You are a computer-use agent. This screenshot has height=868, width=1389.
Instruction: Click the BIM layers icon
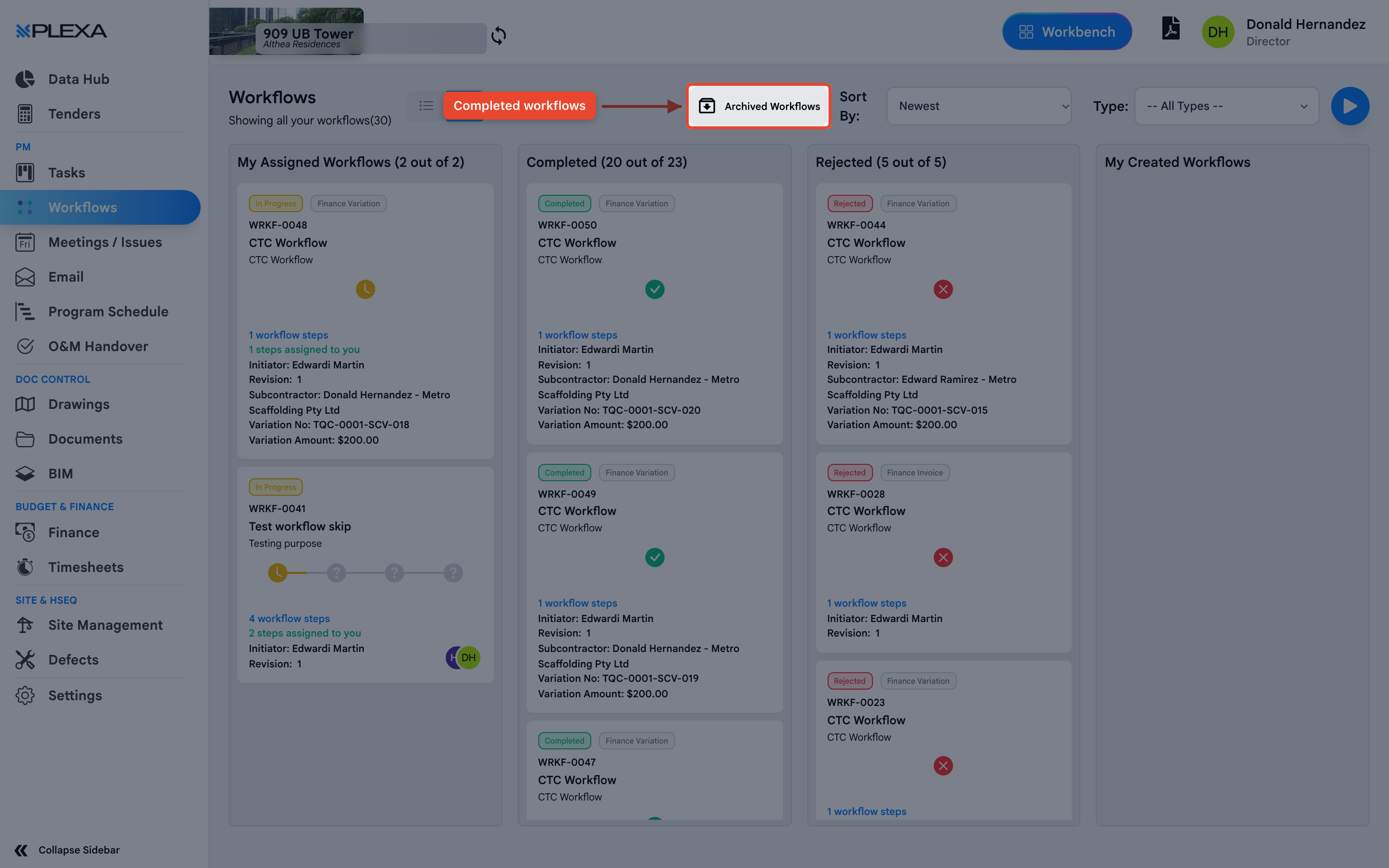[x=25, y=474]
